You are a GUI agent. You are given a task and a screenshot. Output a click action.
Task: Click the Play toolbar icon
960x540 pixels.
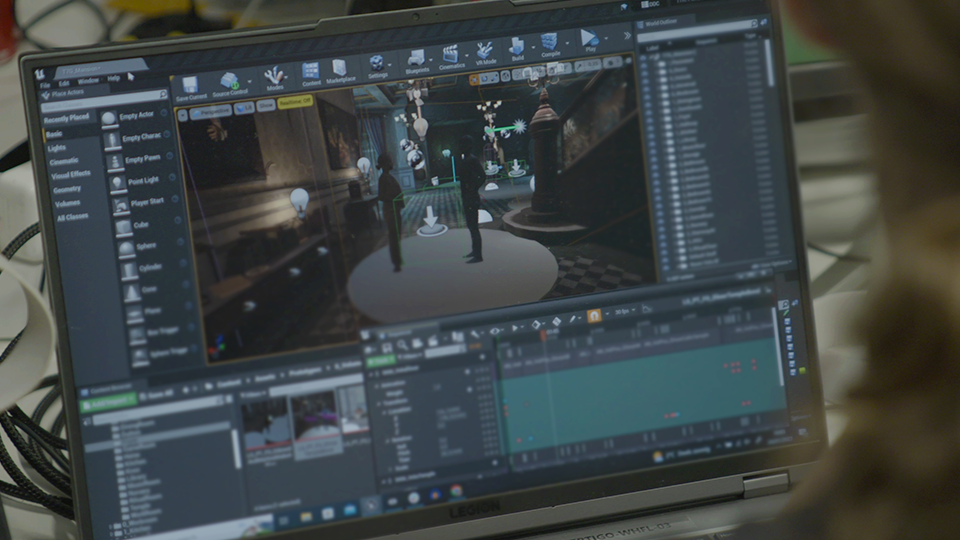[589, 38]
